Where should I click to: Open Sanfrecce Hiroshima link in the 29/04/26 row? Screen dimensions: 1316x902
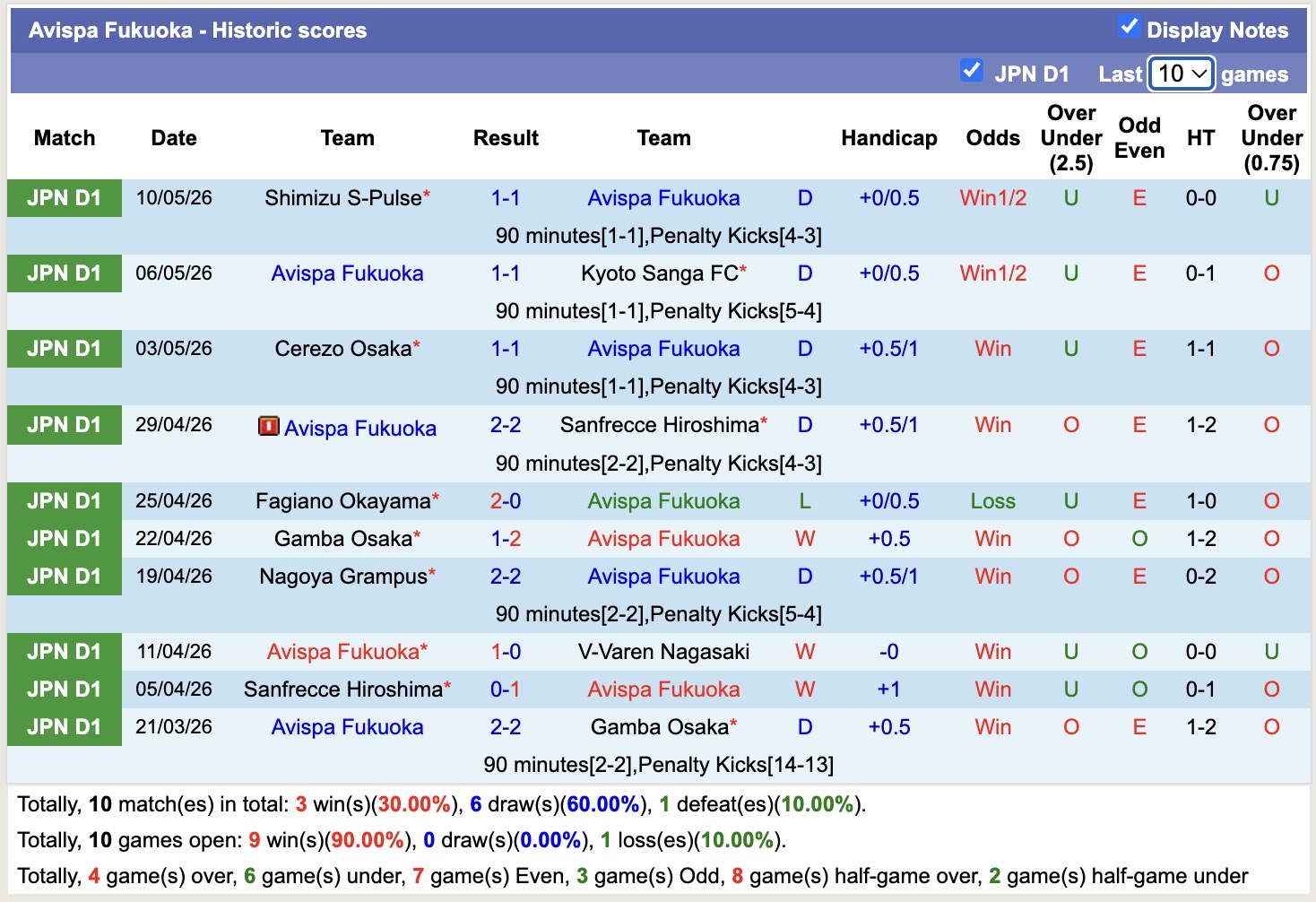click(660, 425)
